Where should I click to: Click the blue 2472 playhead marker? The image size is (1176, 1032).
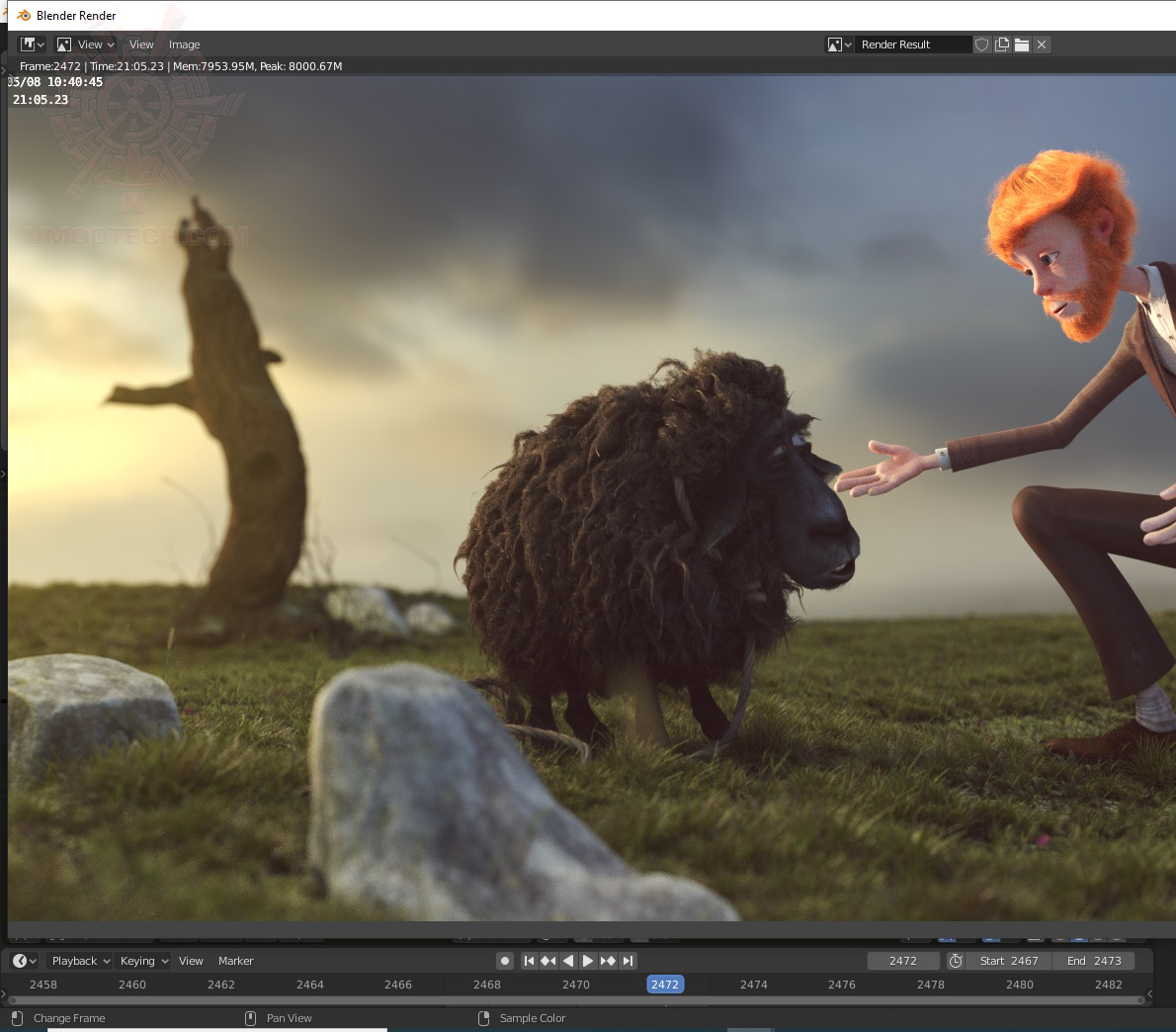coord(665,985)
